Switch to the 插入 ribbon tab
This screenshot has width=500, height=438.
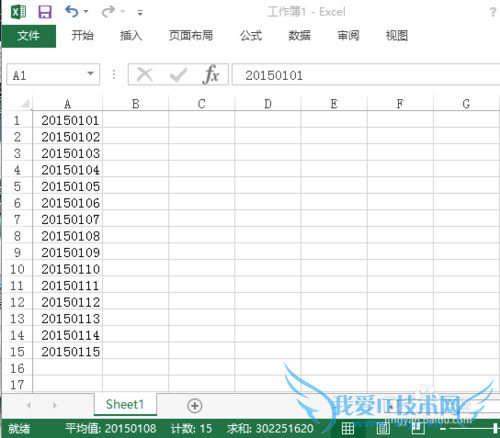[131, 35]
